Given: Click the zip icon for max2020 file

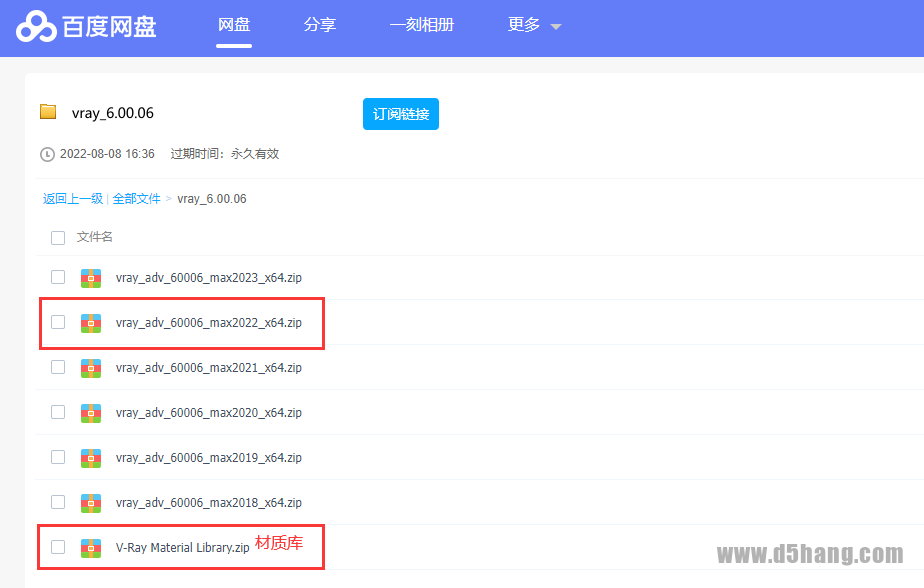Looking at the screenshot, I should [91, 412].
